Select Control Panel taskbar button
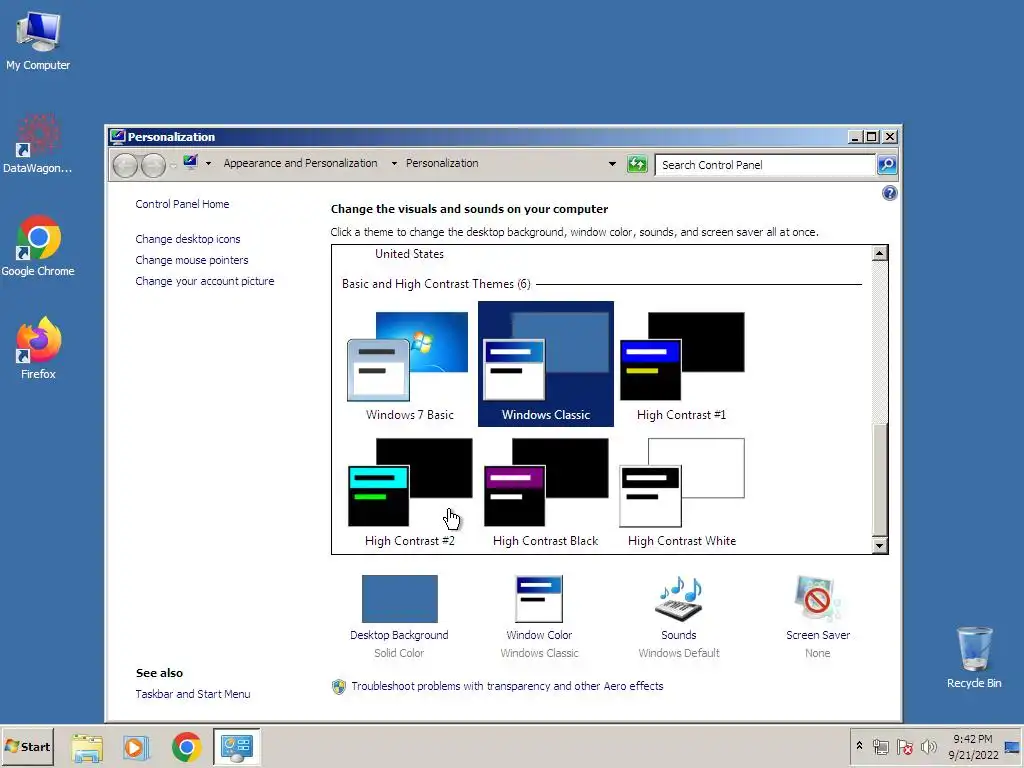1024x768 pixels. (x=236, y=747)
